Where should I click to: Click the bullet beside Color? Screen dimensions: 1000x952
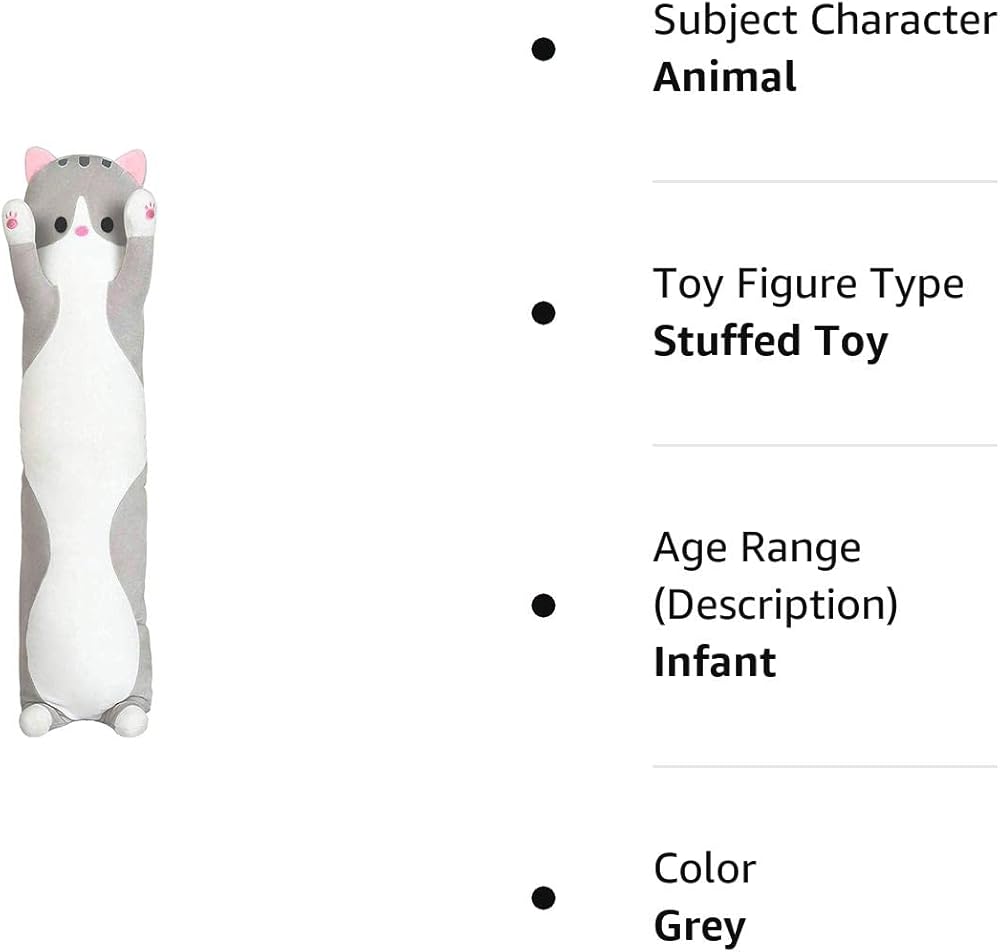point(543,896)
